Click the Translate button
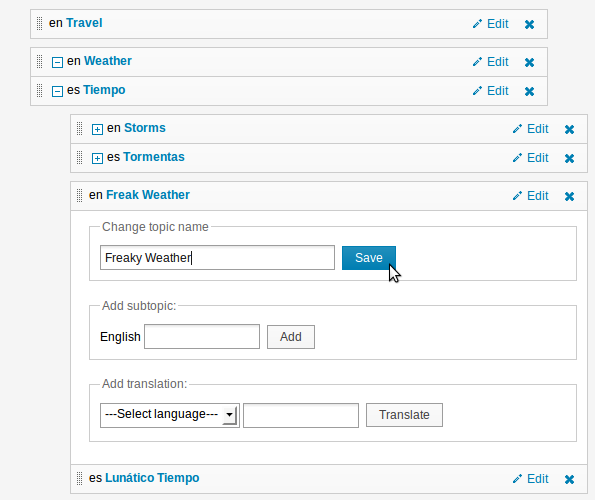Viewport: 595px width, 500px height. tap(404, 415)
